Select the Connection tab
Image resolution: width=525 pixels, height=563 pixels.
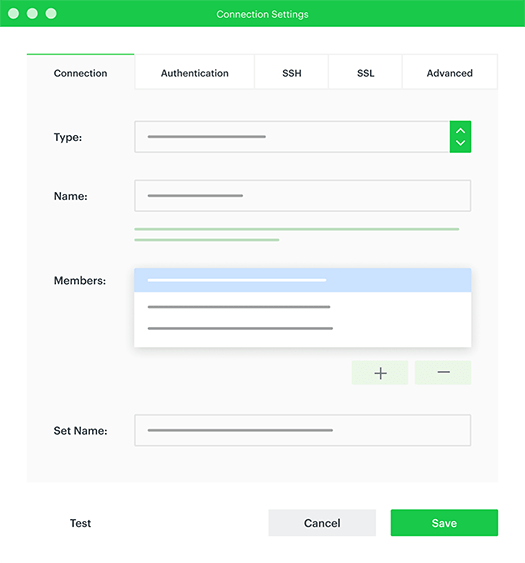[x=80, y=73]
